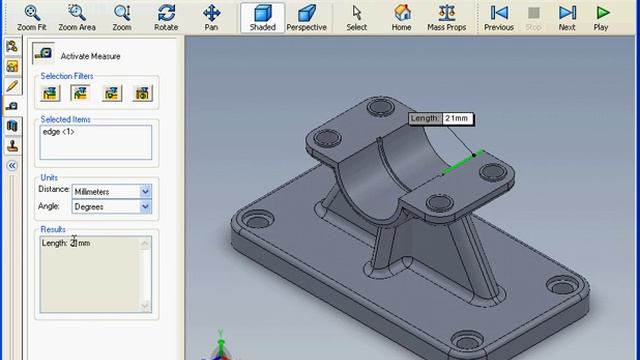
Task: Open Mass Props
Action: (x=447, y=18)
